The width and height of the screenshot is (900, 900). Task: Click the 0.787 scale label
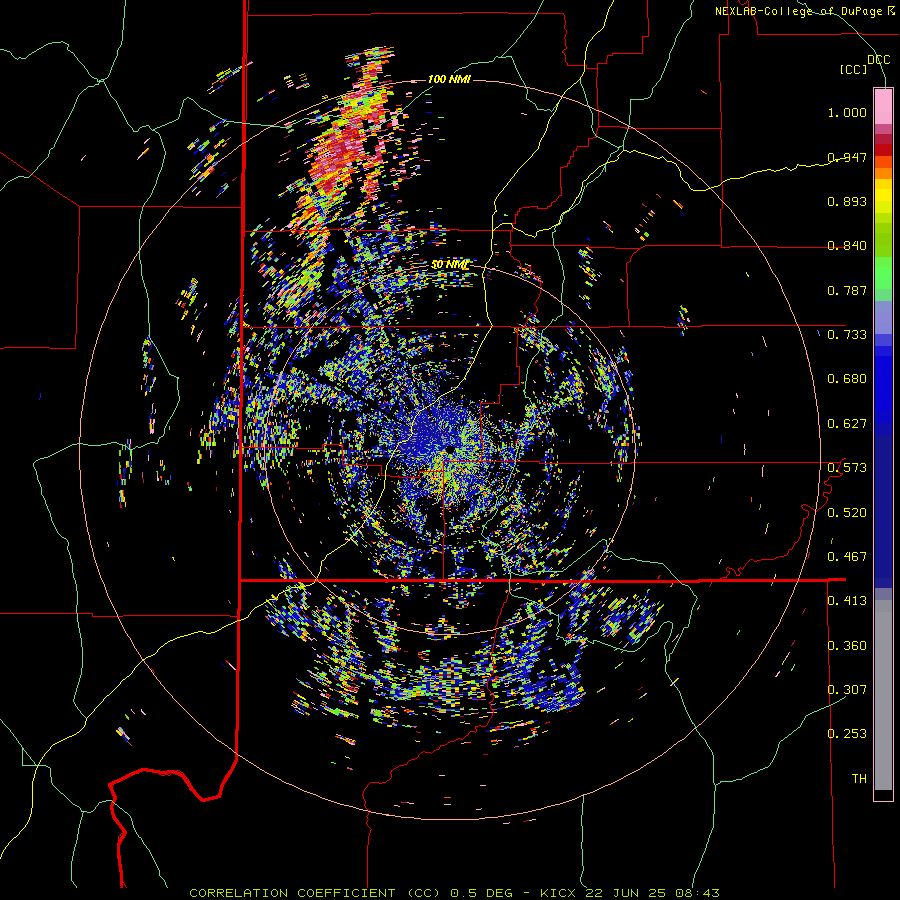pos(847,290)
